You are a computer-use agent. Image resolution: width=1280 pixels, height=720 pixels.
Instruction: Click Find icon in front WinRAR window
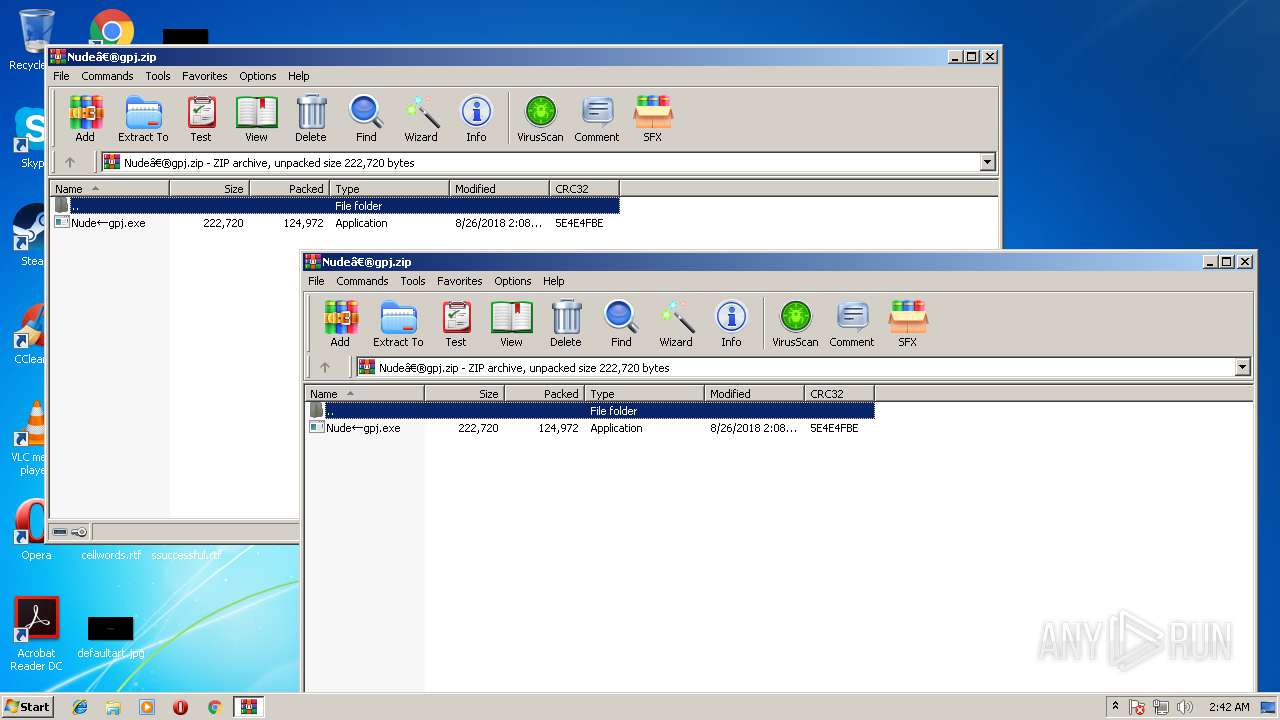(x=621, y=323)
